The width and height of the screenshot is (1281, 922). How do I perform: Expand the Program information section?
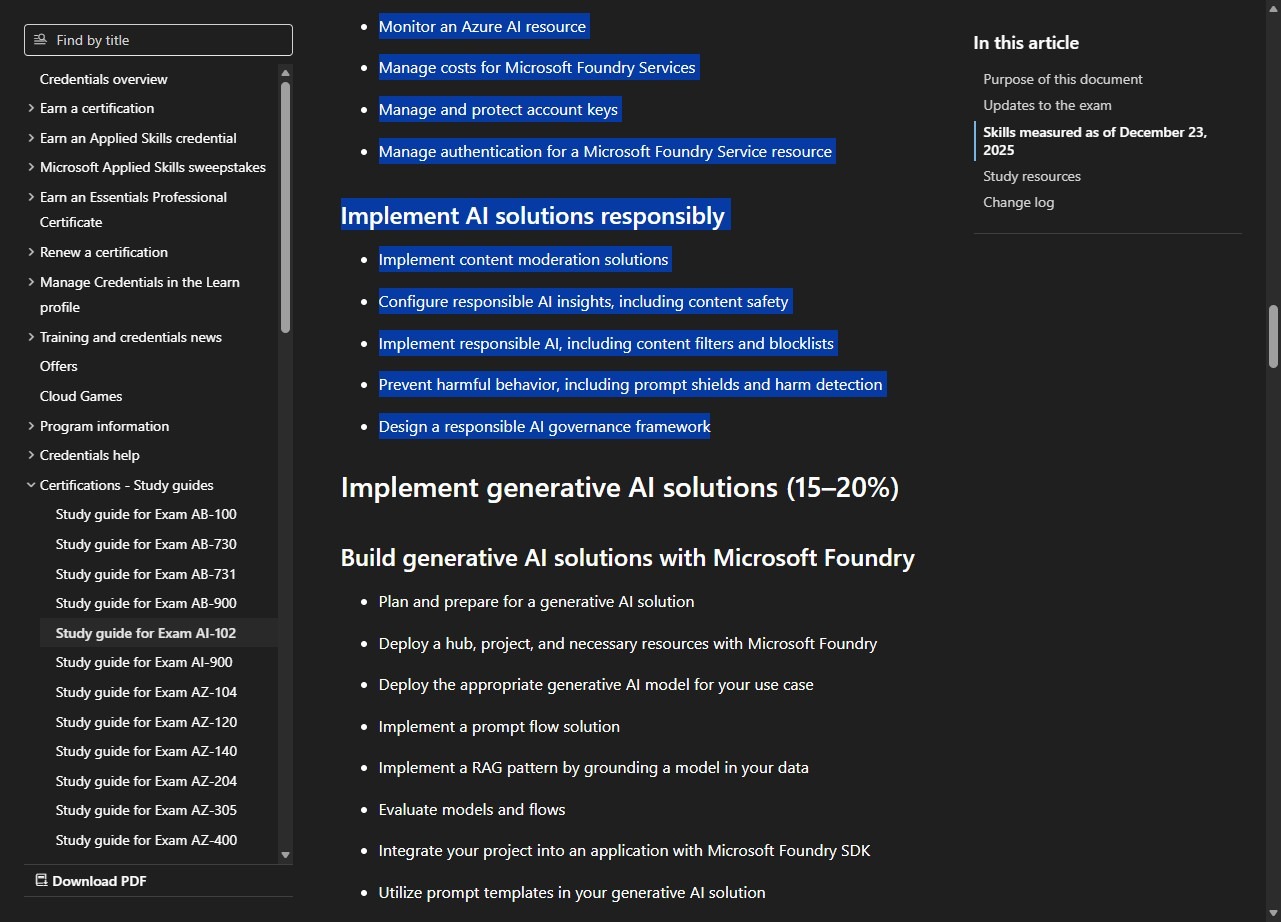(x=31, y=426)
